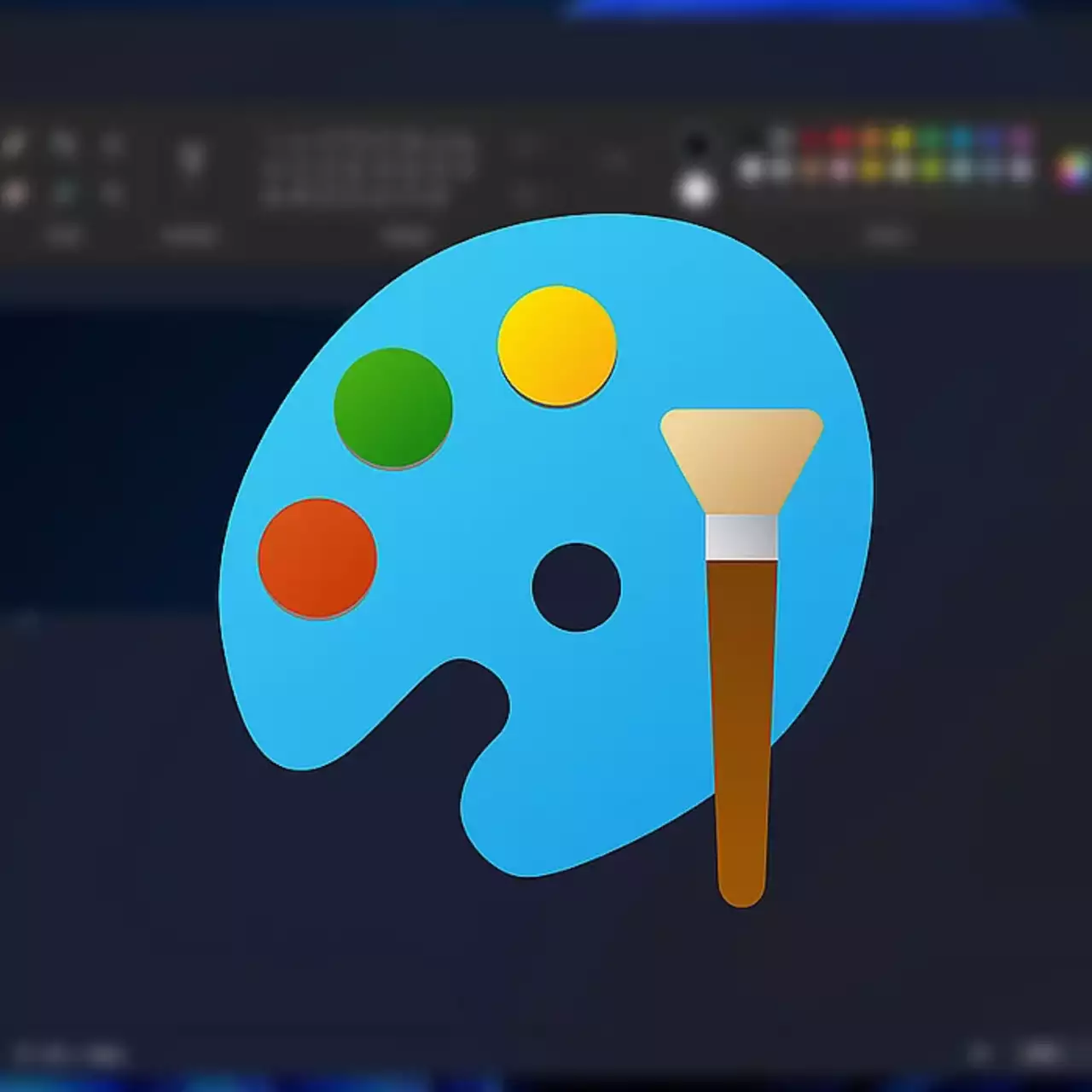Choose the lime swatch in the bottom row
The image size is (1092, 1092).
[931, 171]
